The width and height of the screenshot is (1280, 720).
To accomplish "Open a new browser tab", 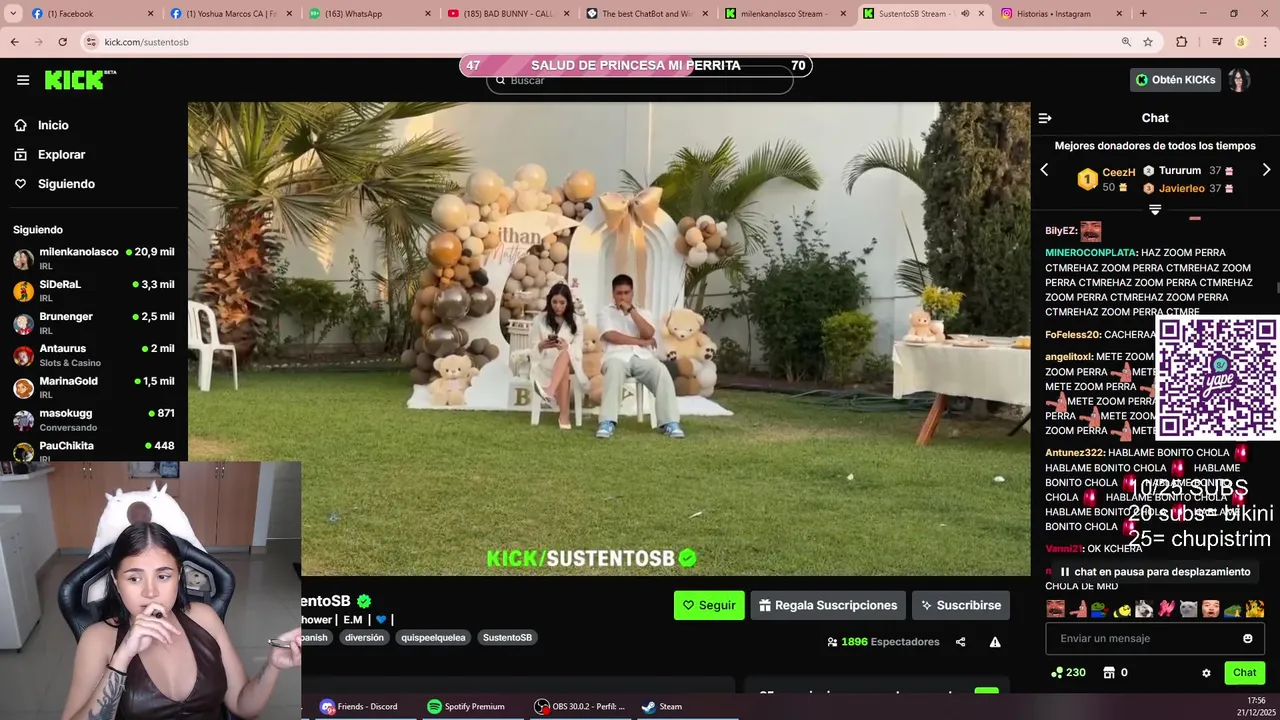I will [1143, 14].
